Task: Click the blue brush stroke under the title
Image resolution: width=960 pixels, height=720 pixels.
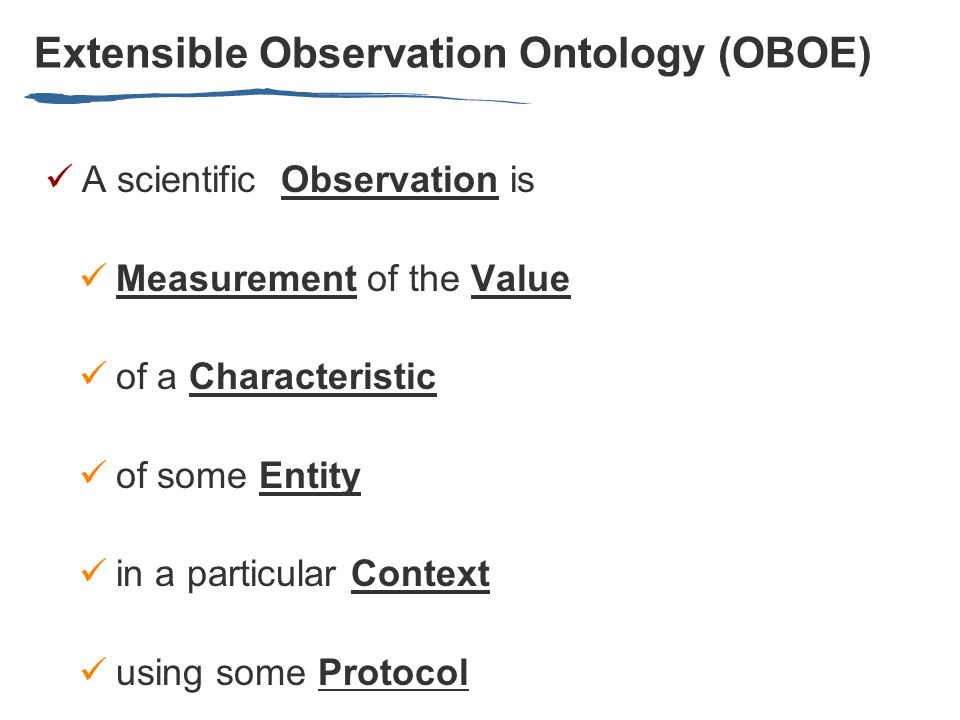Action: point(277,96)
